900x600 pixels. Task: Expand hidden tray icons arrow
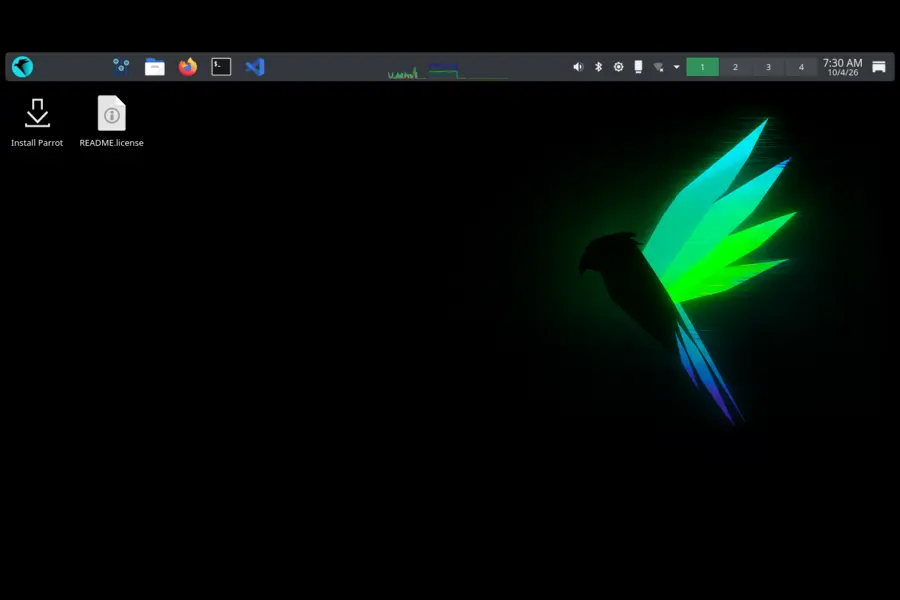[677, 67]
